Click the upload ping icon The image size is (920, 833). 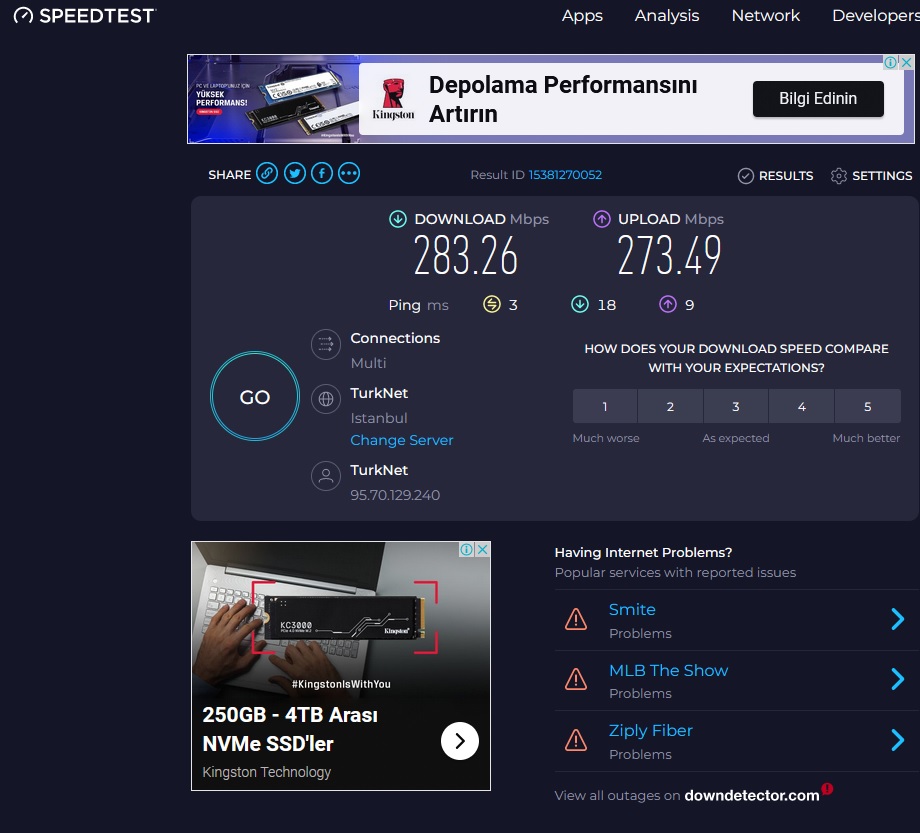[x=668, y=304]
